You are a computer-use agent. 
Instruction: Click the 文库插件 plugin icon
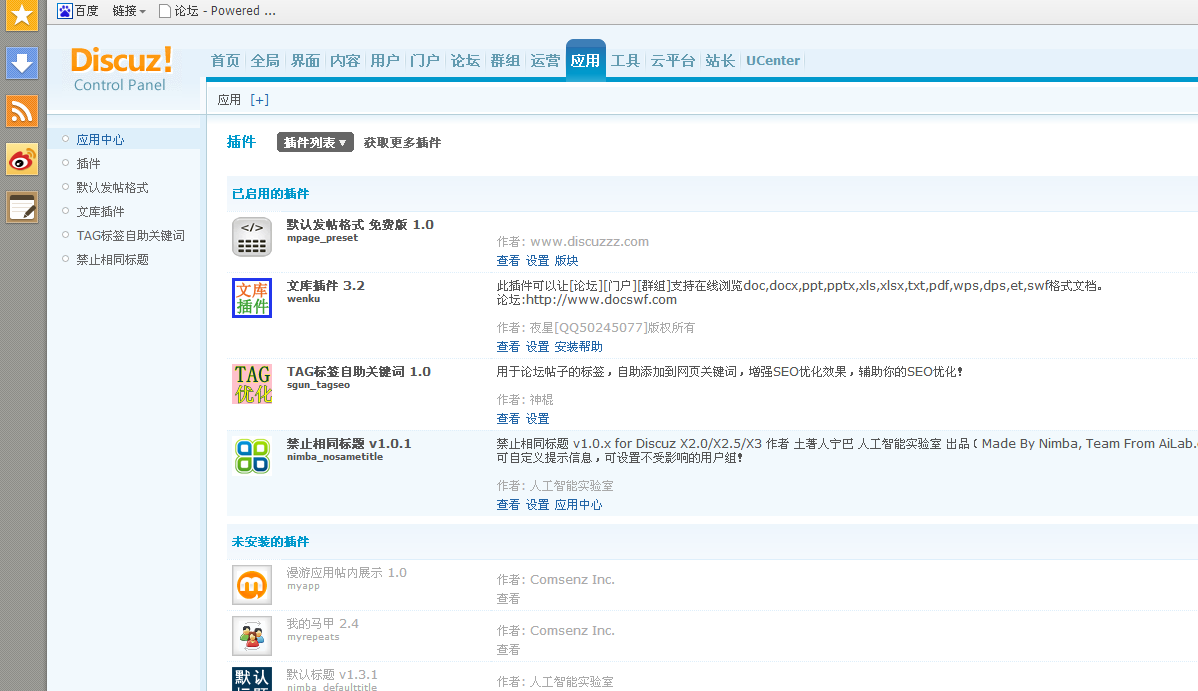[252, 298]
